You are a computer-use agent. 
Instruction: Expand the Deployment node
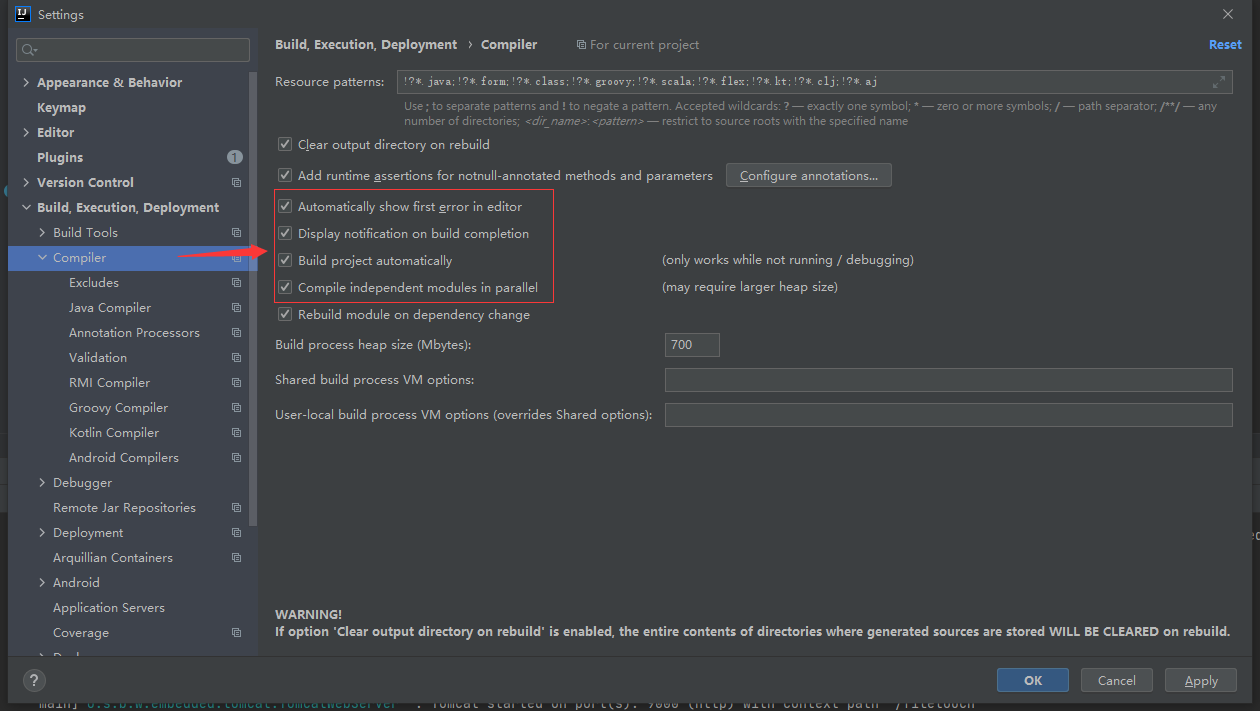42,533
